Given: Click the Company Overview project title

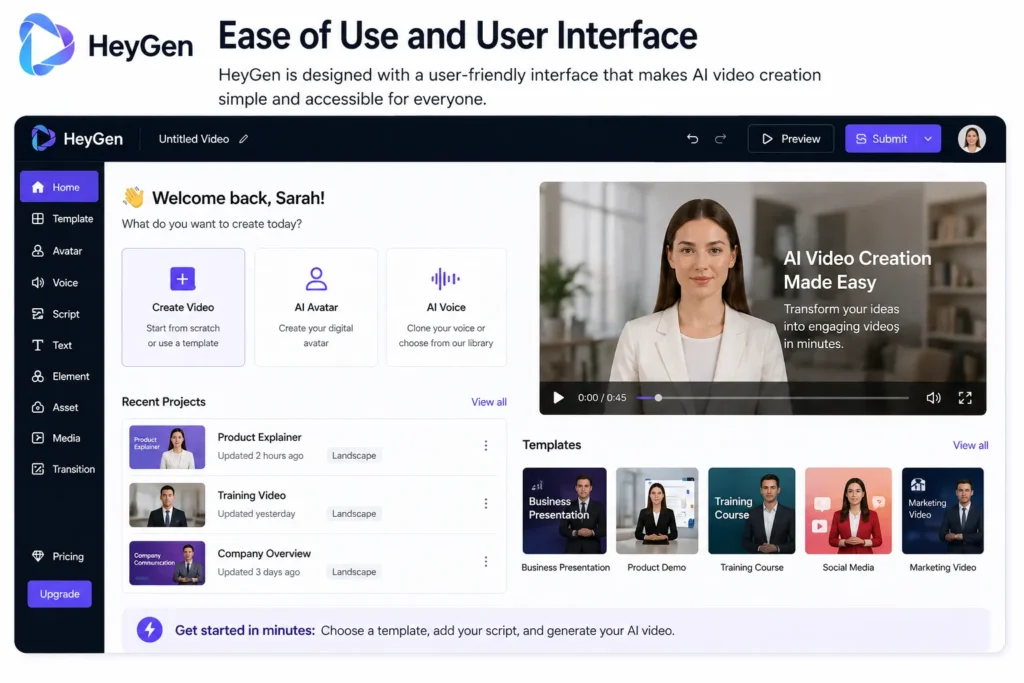Looking at the screenshot, I should (264, 554).
